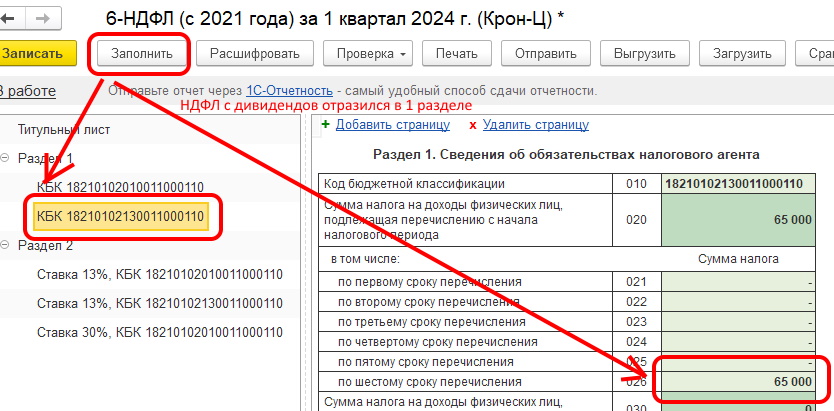Select Раздел 2 in the section tree
The height and width of the screenshot is (411, 834).
(45, 246)
